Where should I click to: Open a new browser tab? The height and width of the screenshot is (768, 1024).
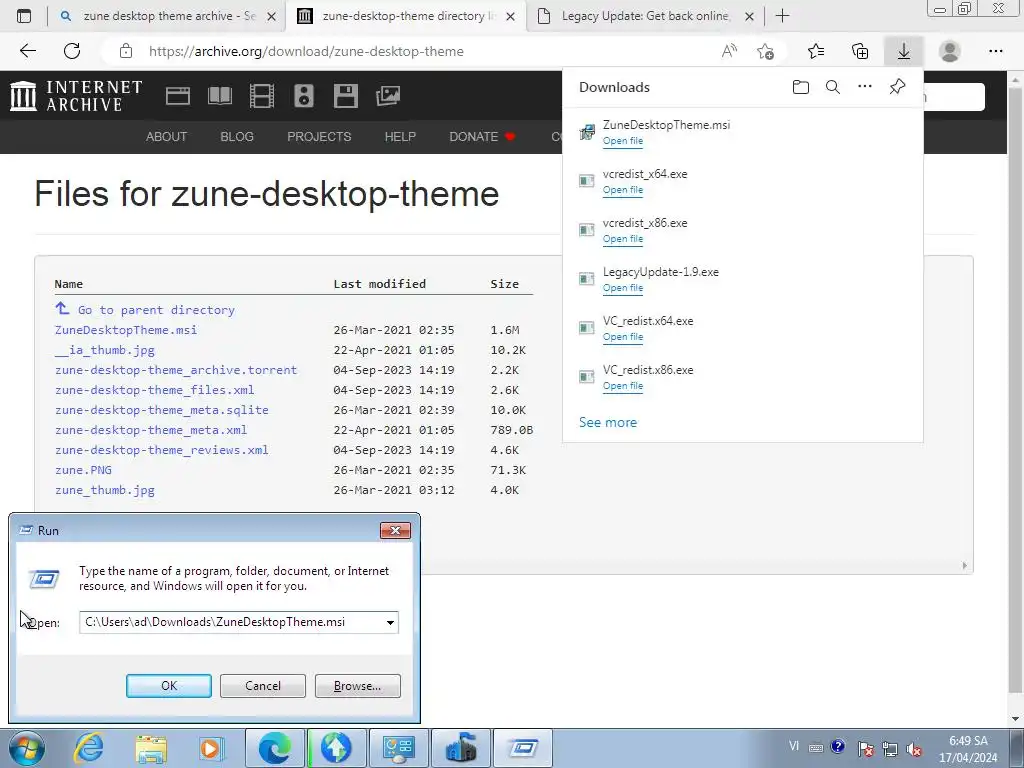tap(782, 16)
